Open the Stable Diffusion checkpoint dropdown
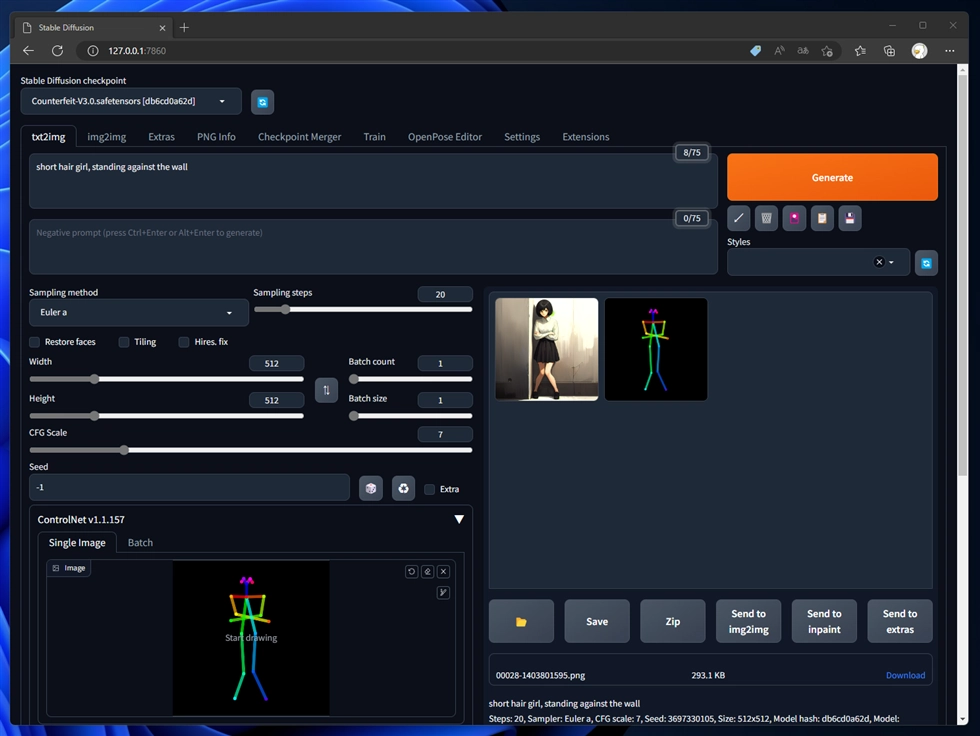 click(131, 101)
